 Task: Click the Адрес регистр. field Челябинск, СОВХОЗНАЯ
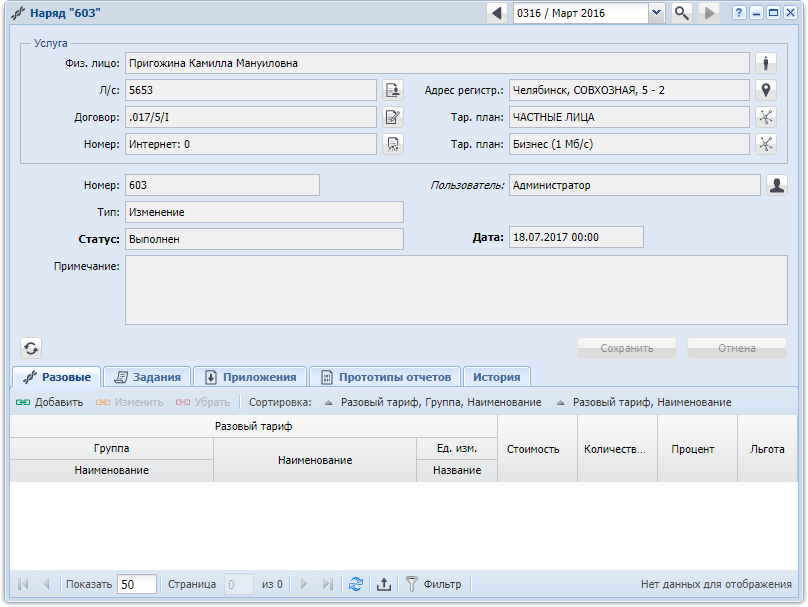click(629, 90)
